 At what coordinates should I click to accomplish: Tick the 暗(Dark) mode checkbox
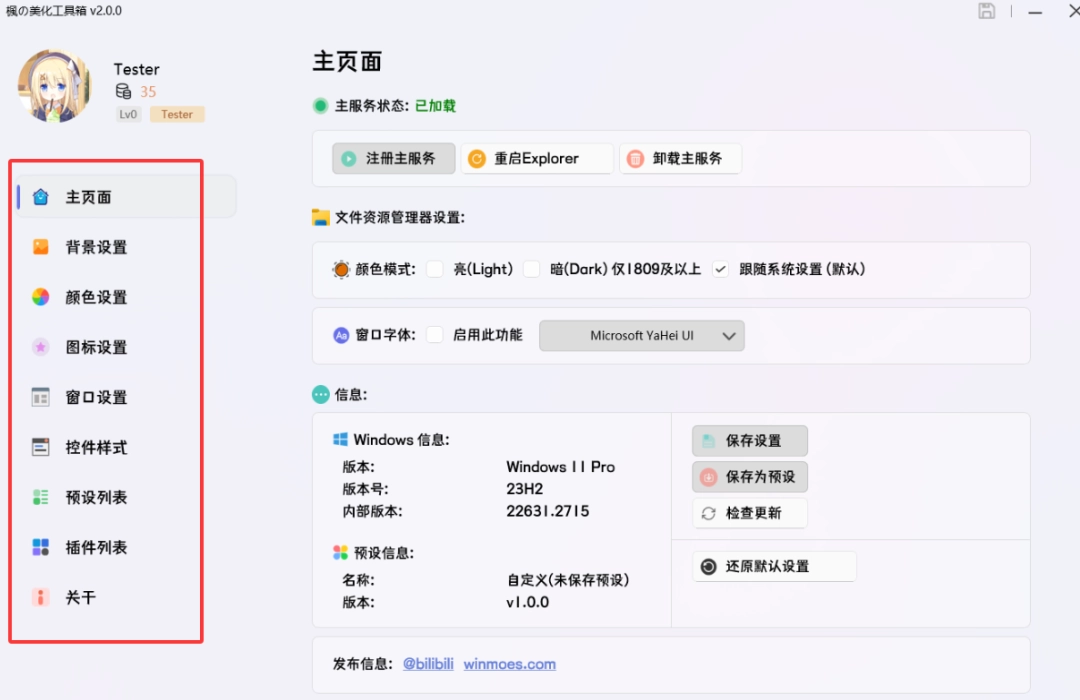coord(532,269)
